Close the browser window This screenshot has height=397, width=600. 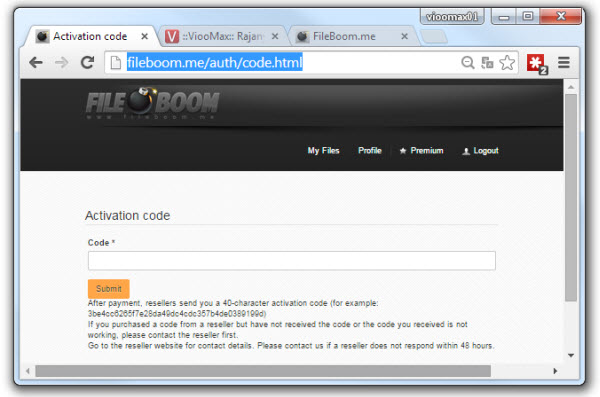tap(561, 16)
